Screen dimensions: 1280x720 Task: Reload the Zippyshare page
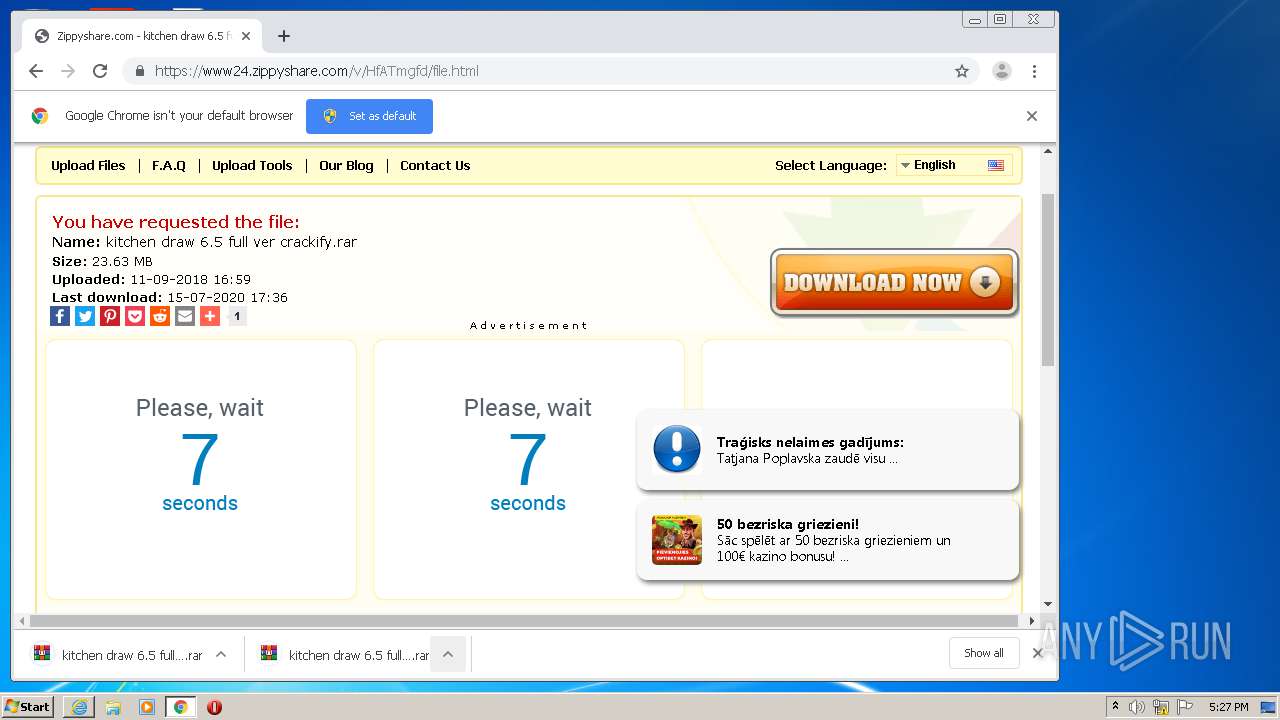100,71
